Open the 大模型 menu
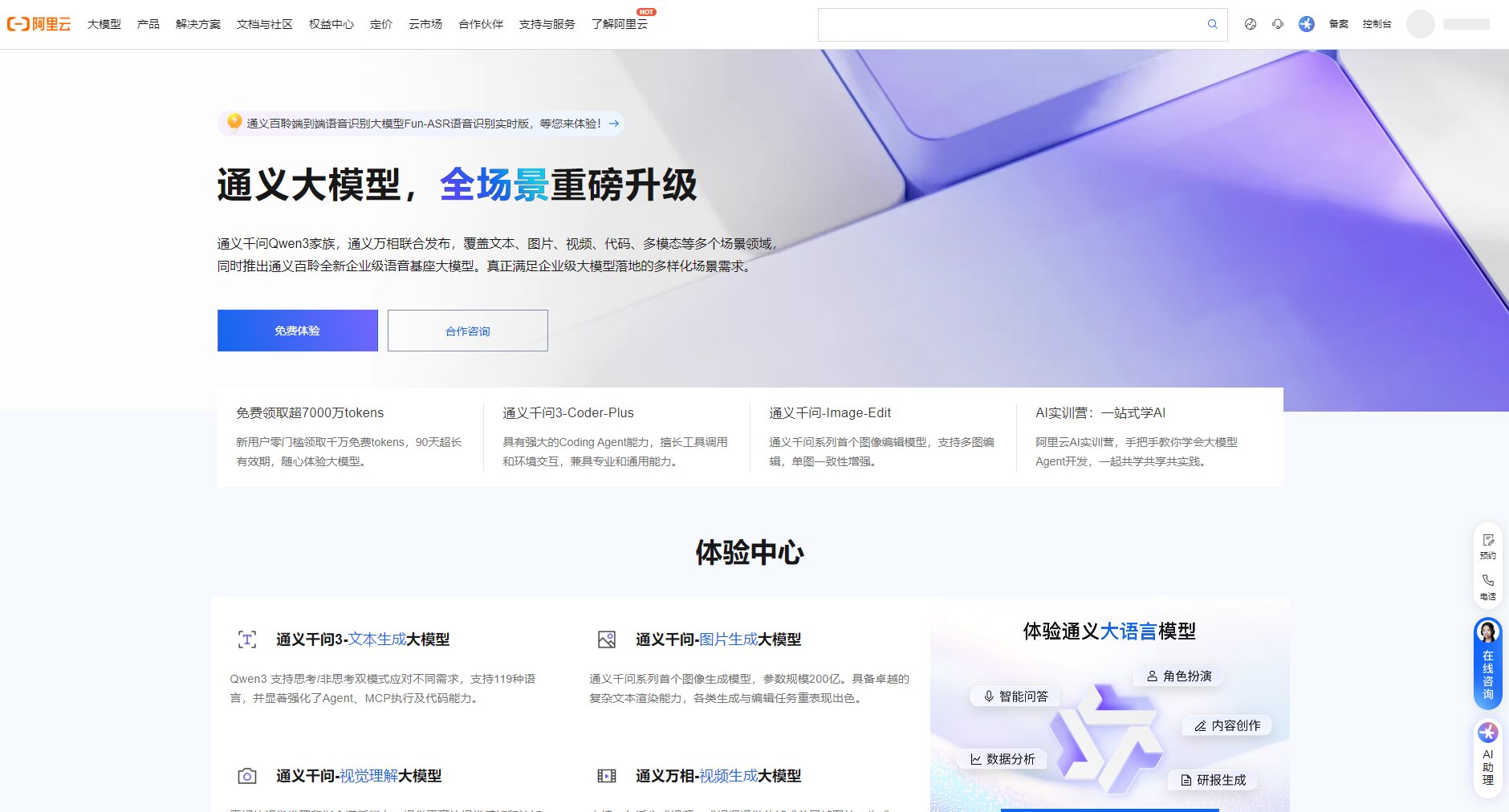This screenshot has width=1509, height=812. [x=104, y=24]
